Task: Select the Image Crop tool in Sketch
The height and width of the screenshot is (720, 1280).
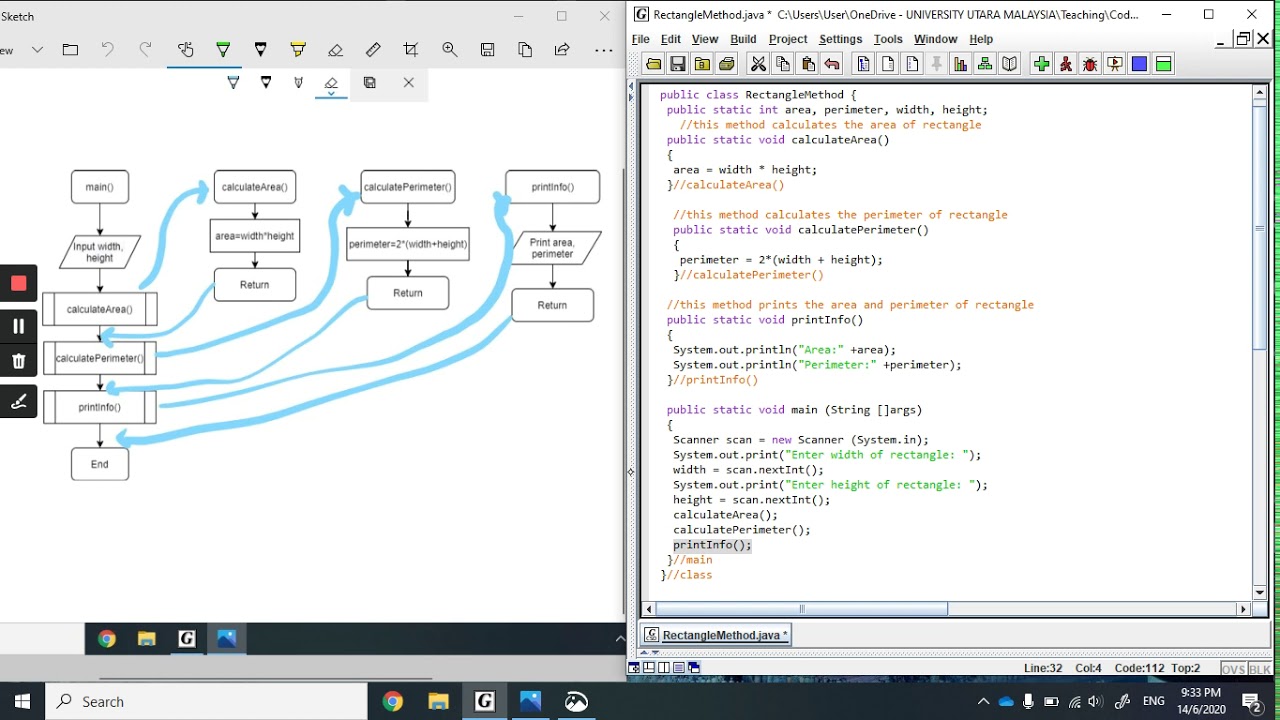Action: 411,49
